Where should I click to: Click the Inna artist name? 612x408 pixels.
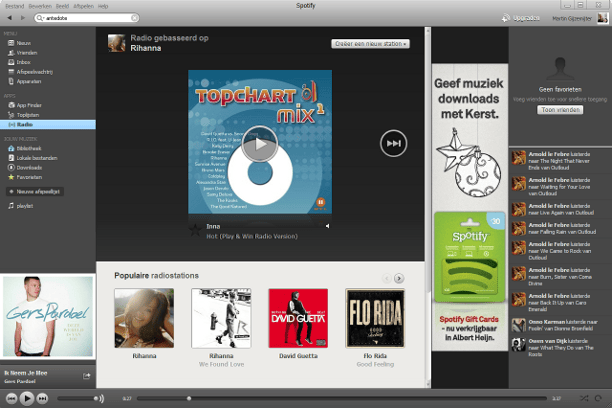pyautogui.click(x=213, y=226)
